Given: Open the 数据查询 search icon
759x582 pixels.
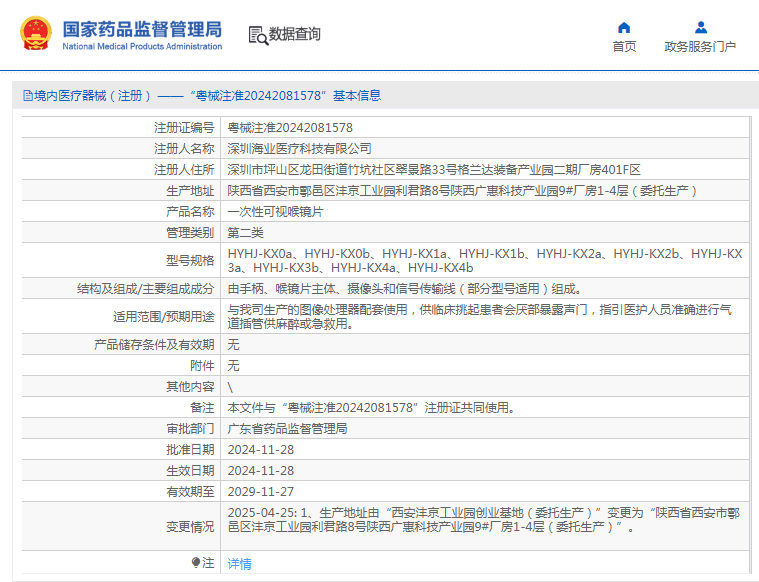Looking at the screenshot, I should [258, 36].
